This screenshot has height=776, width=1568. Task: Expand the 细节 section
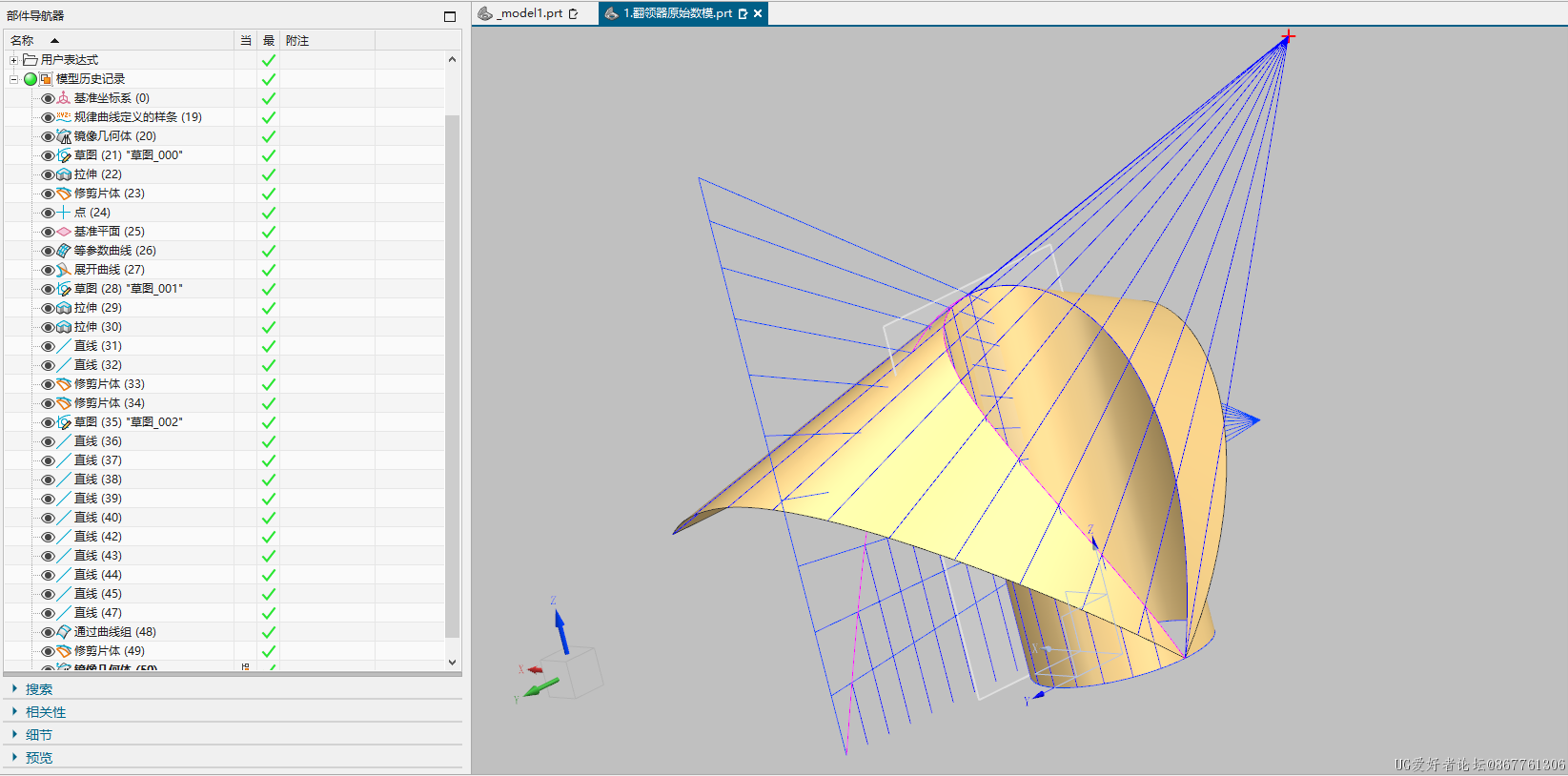14,734
